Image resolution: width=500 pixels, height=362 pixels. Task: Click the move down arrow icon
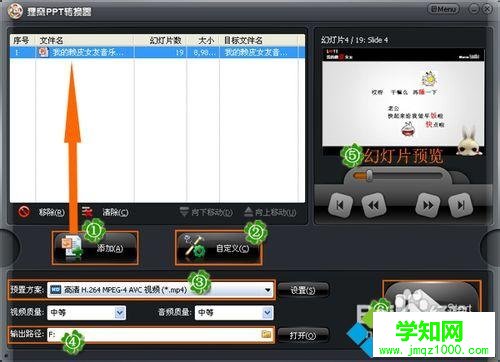(x=184, y=212)
